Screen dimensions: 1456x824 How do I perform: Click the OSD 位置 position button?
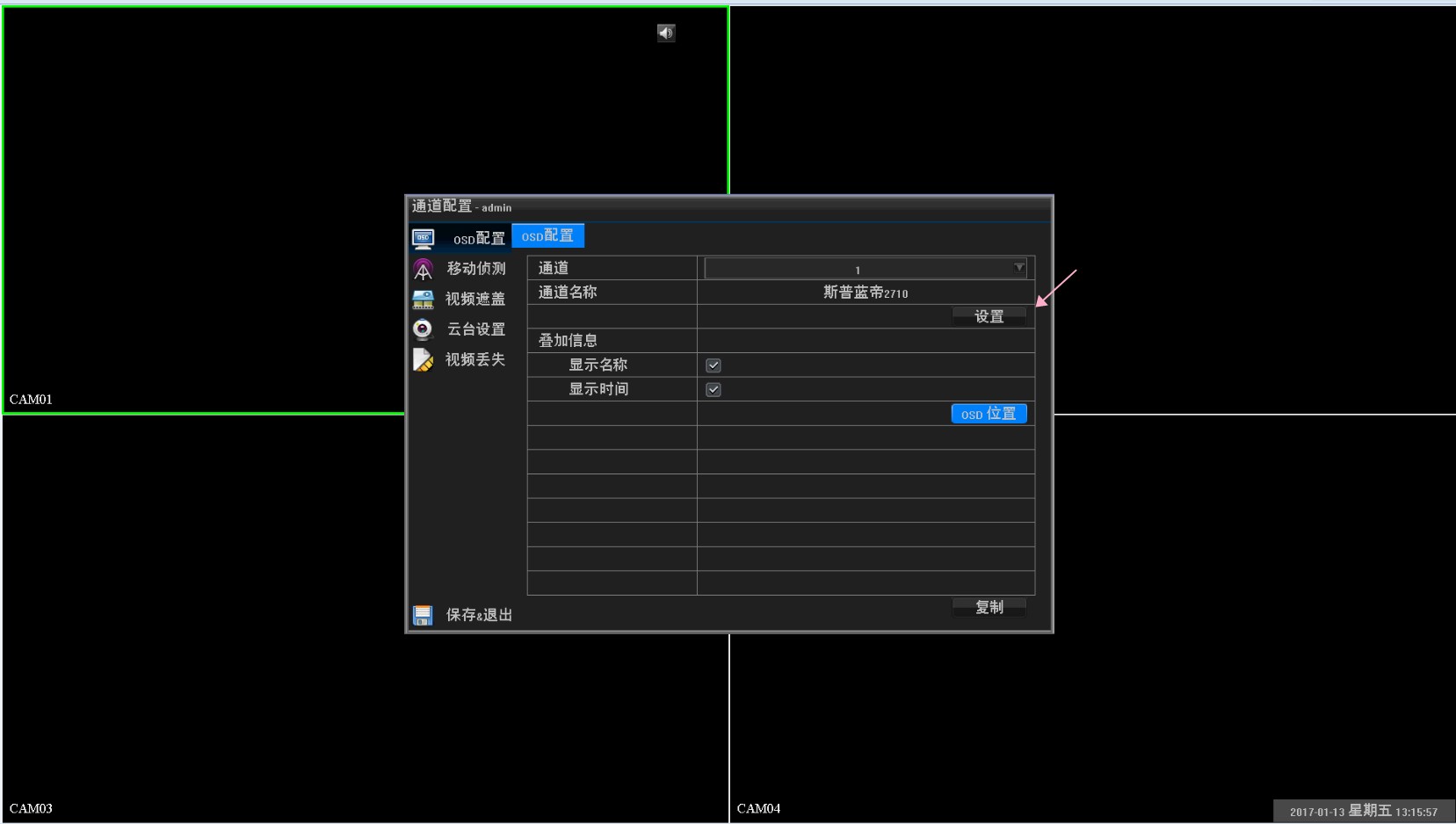coord(989,413)
